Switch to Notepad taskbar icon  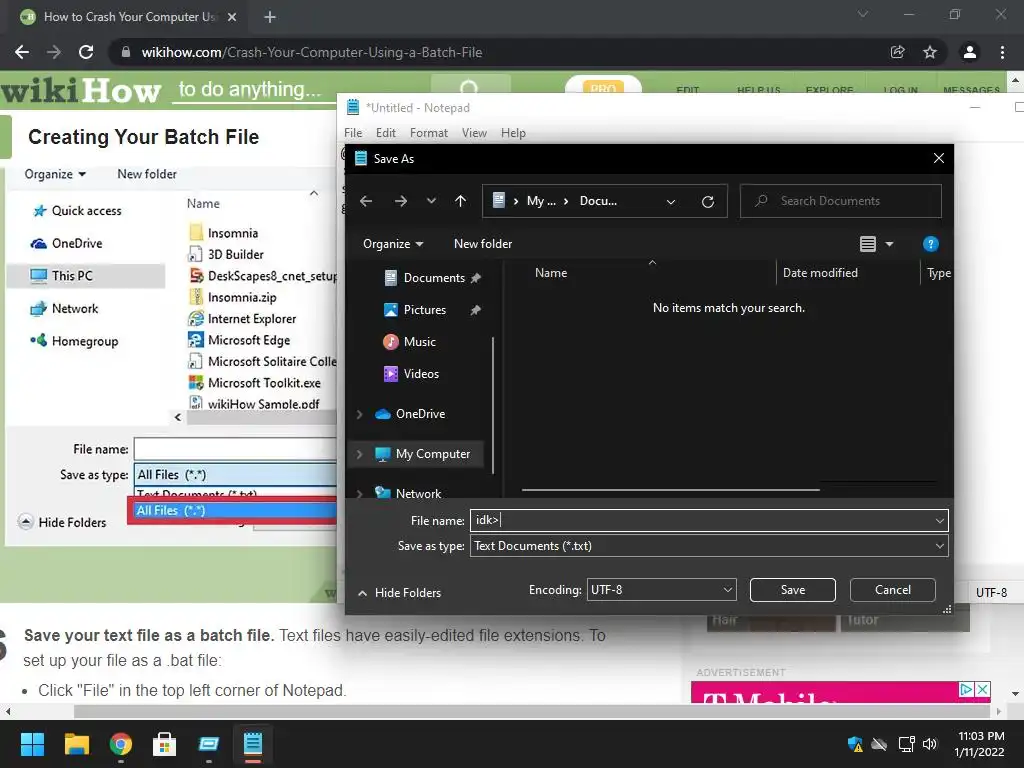pos(253,744)
